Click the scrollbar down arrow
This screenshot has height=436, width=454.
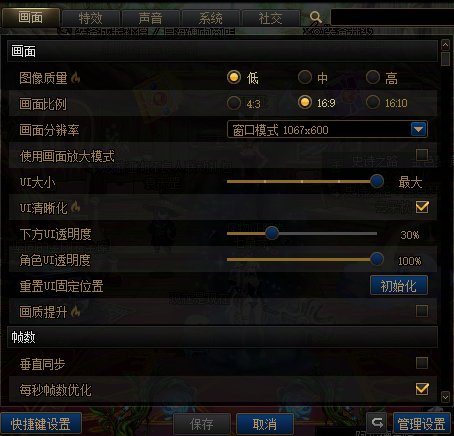click(x=445, y=397)
